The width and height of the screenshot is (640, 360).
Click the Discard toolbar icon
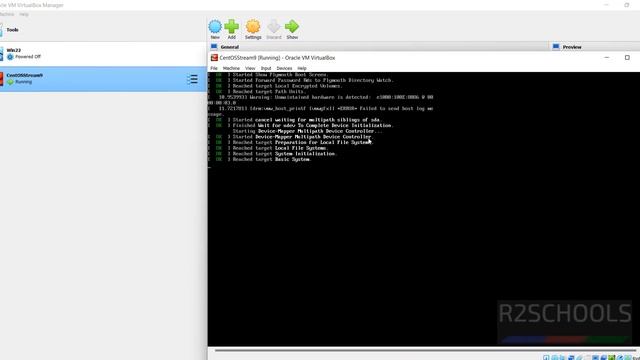pyautogui.click(x=273, y=27)
